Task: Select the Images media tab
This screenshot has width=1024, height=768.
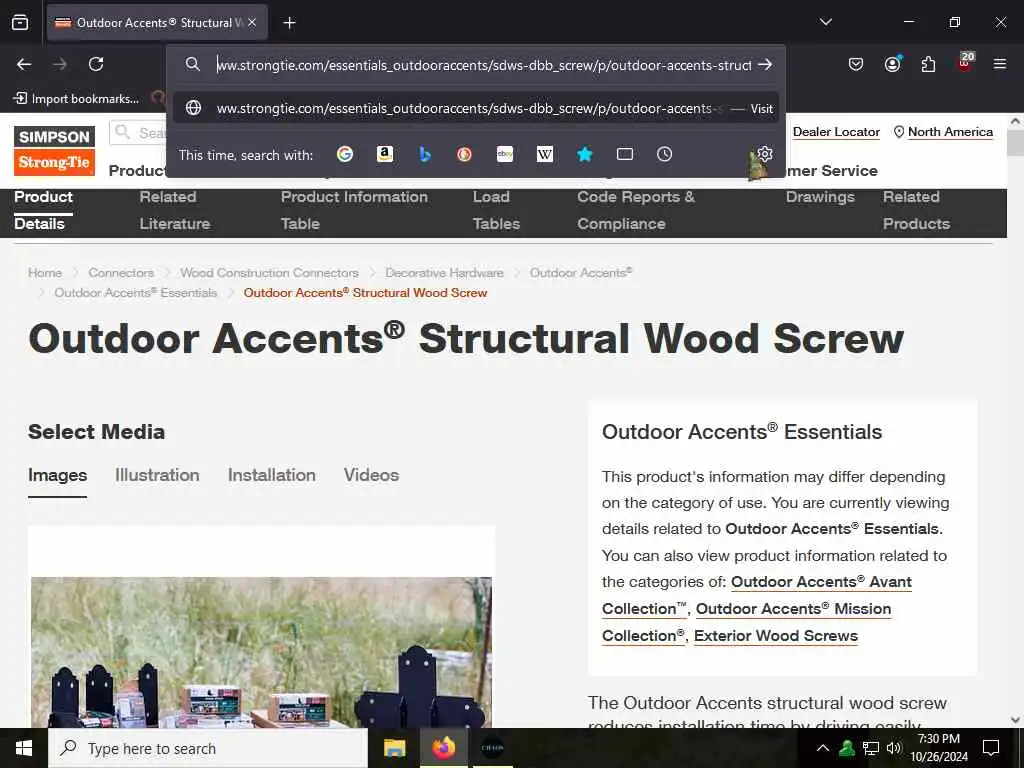Action: pos(57,475)
